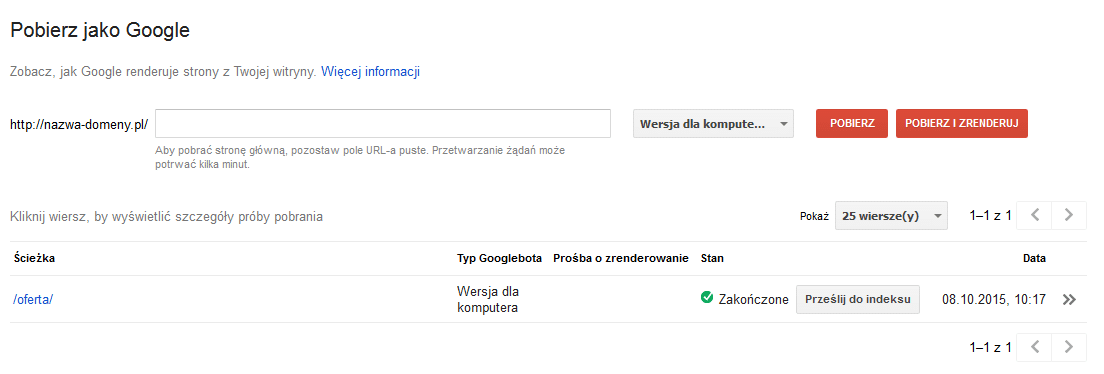Go to next page using top pagination arrow
1104x374 pixels.
[1069, 216]
